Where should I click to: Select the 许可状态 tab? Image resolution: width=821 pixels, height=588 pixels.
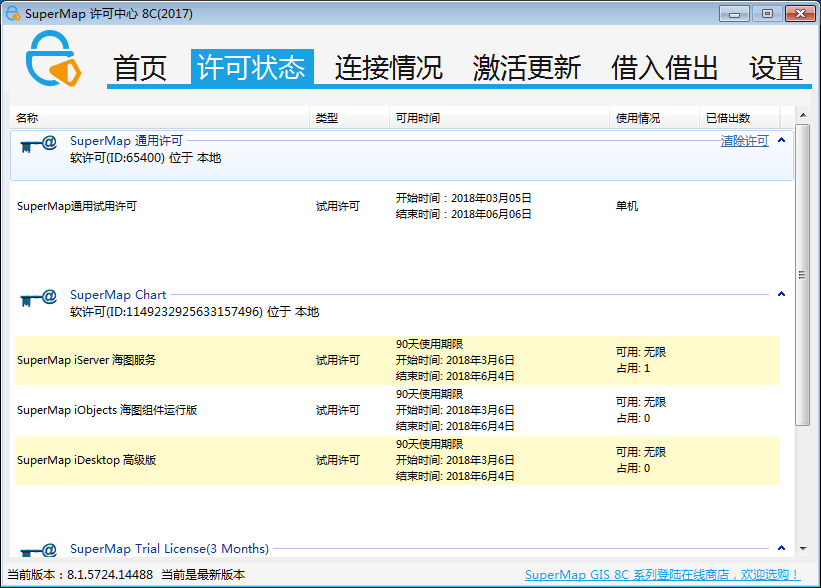point(252,67)
